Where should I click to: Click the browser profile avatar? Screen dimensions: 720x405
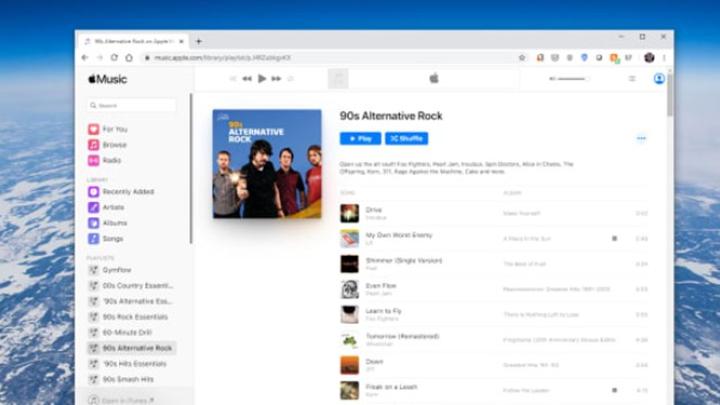pos(649,57)
